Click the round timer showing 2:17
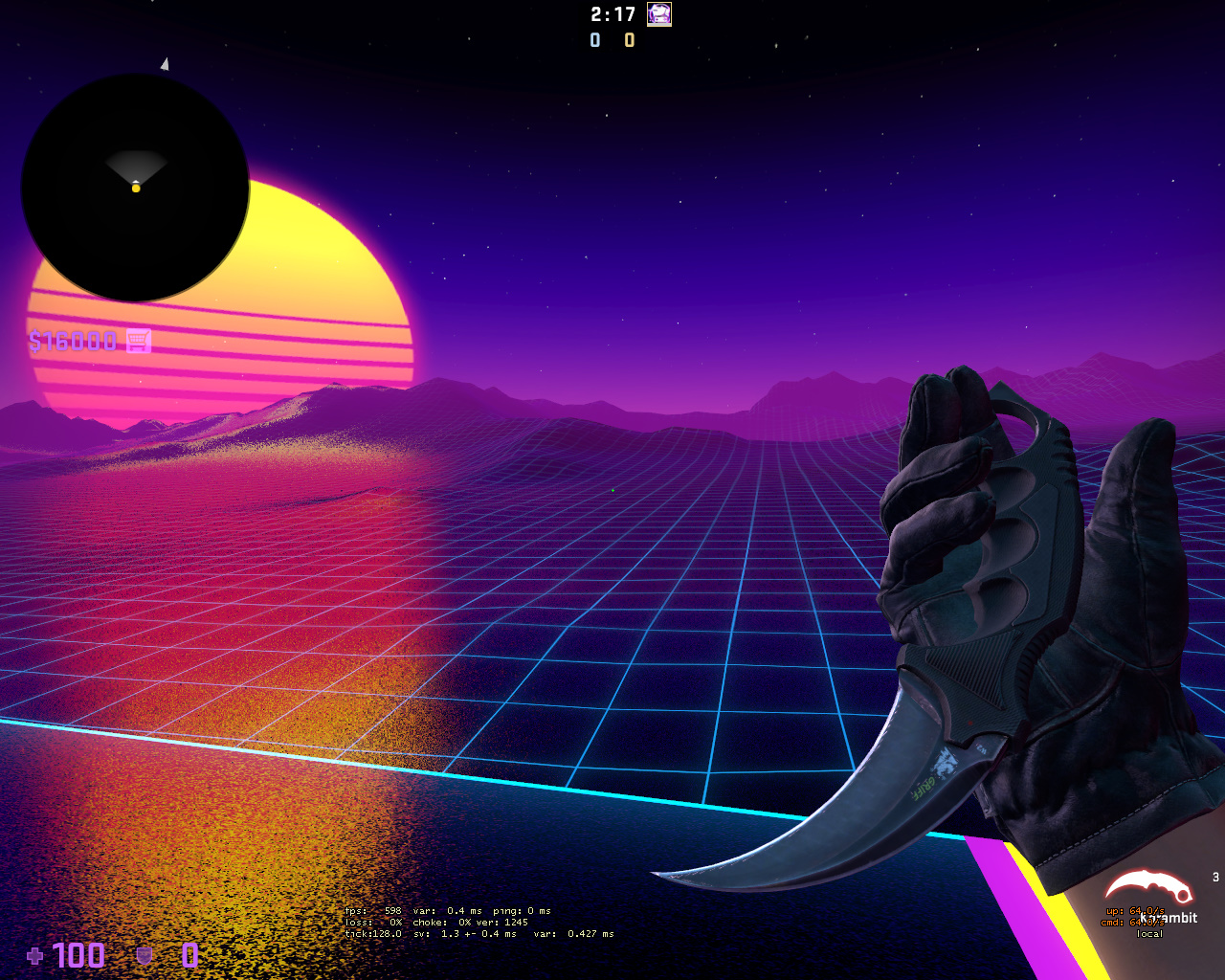Image resolution: width=1225 pixels, height=980 pixels. coord(613,14)
